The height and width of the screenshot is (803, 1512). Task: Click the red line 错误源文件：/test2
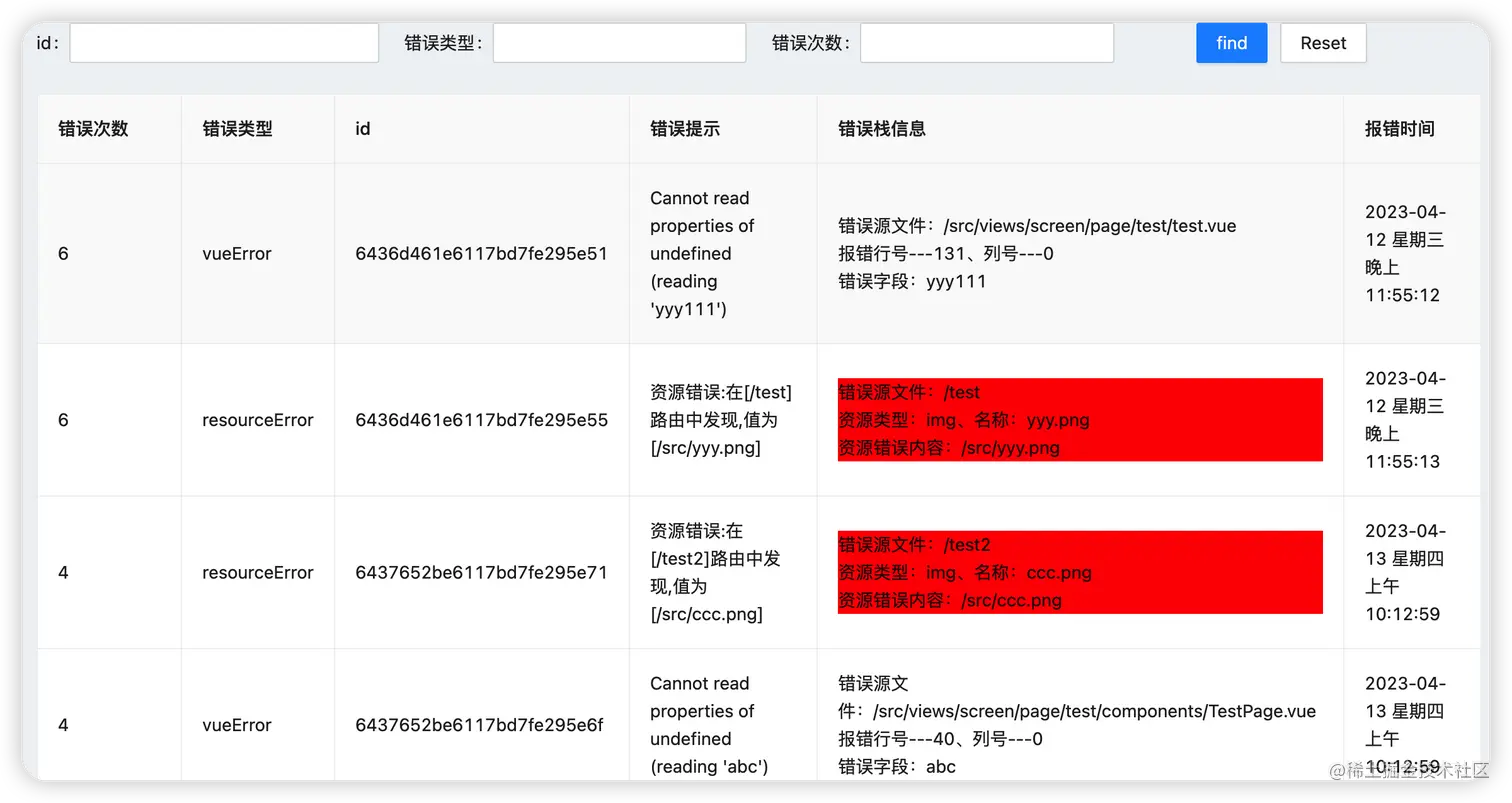tap(914, 545)
